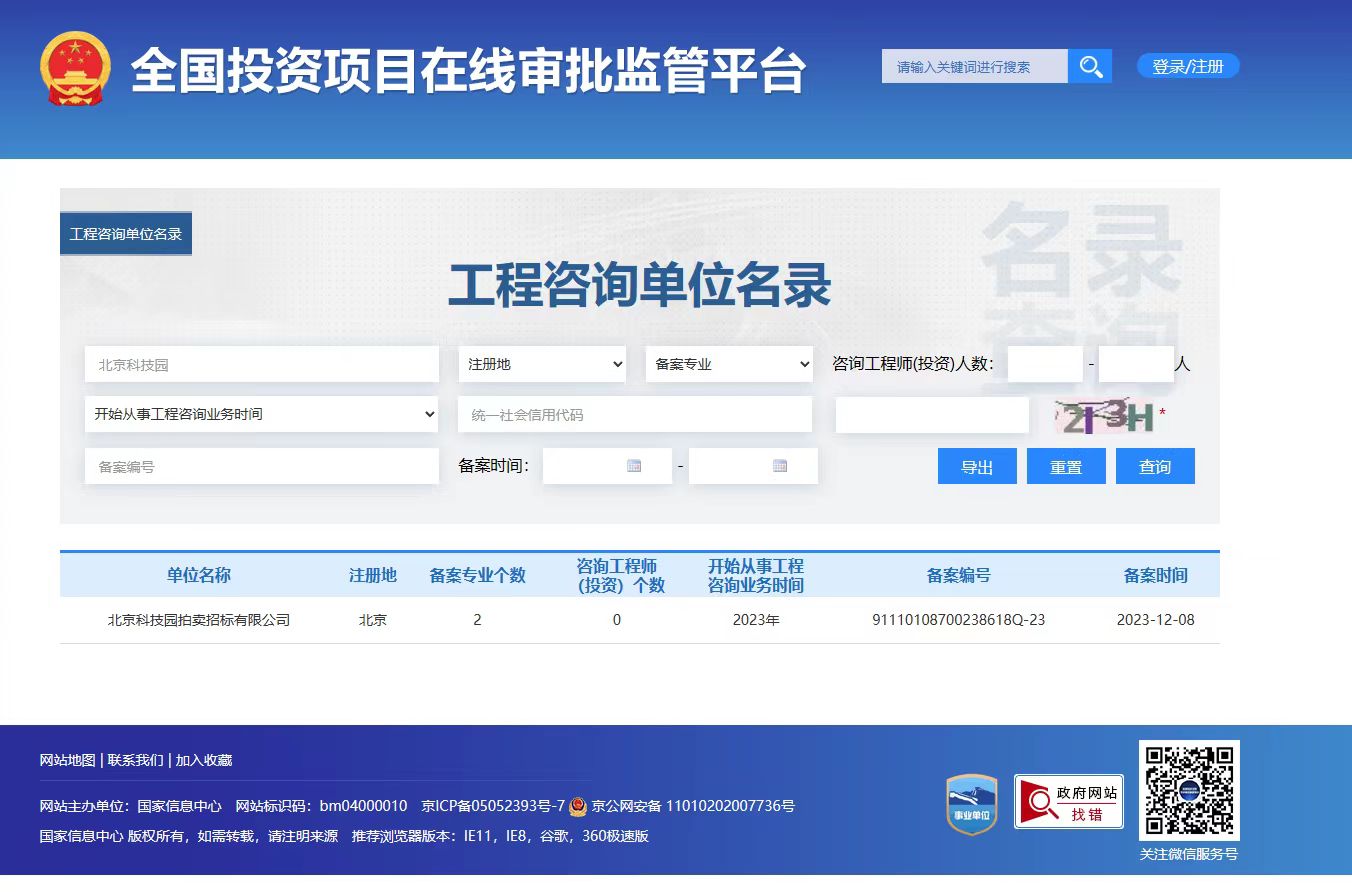Image resolution: width=1352 pixels, height=892 pixels.
Task: Click the 导出 button
Action: [977, 467]
